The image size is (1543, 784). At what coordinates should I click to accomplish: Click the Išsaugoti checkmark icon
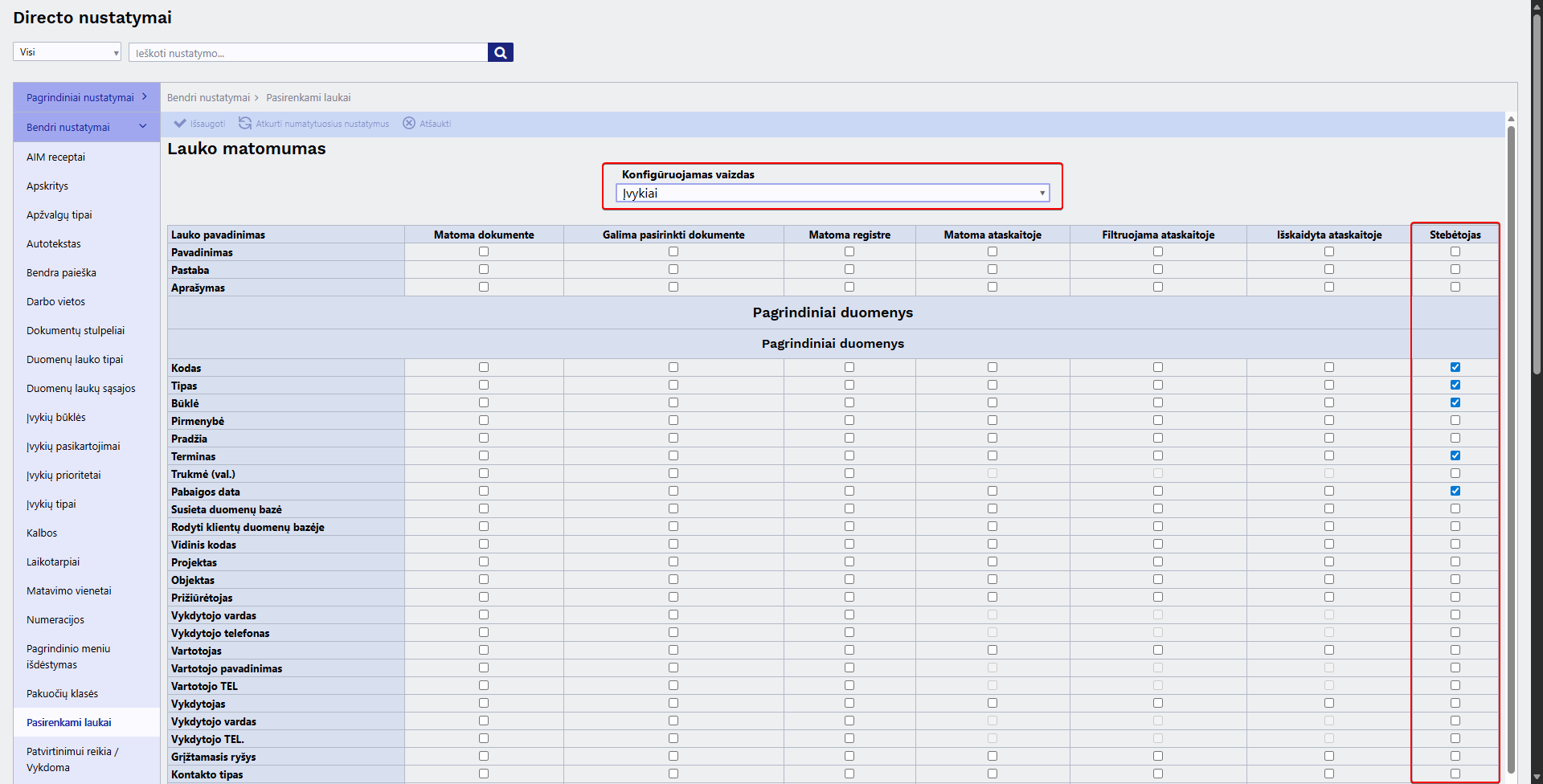coord(180,124)
